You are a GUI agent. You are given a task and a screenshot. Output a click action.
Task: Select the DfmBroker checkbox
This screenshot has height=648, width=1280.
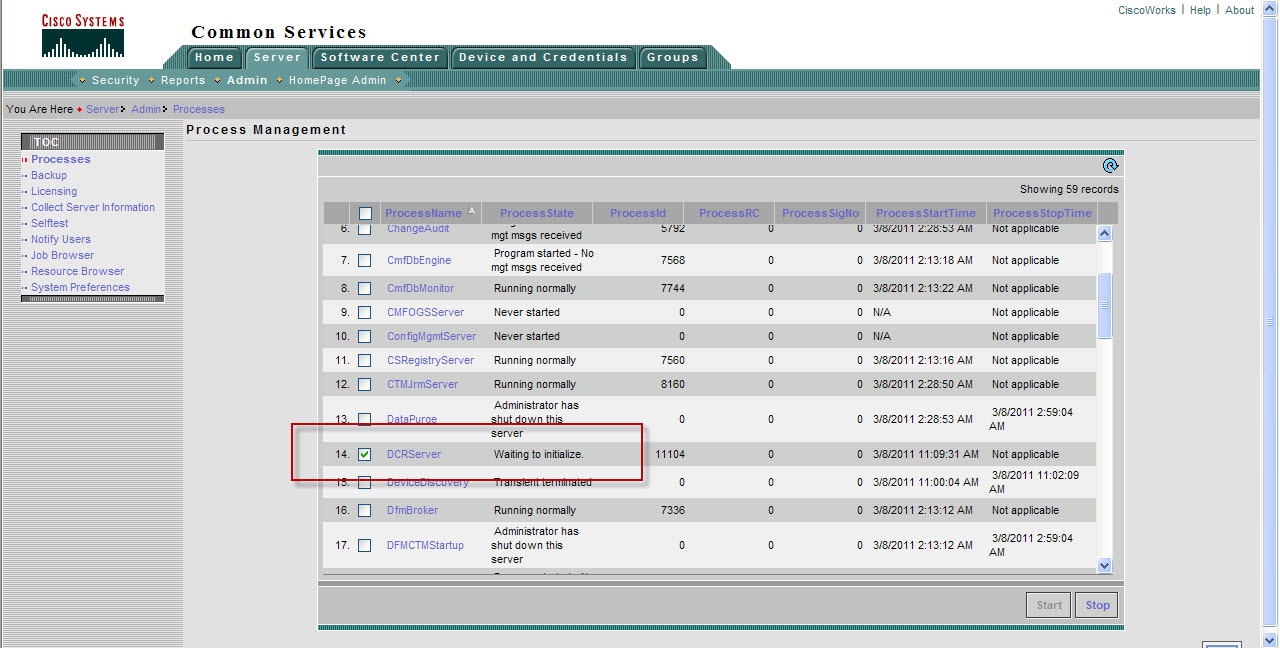(364, 511)
